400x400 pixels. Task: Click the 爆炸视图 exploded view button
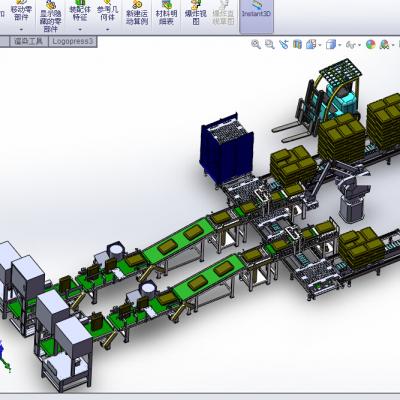pyautogui.click(x=196, y=13)
